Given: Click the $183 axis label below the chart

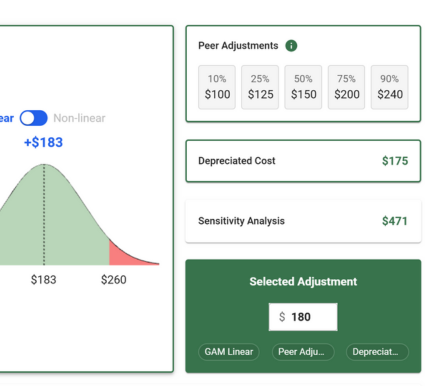Looking at the screenshot, I should [44, 280].
